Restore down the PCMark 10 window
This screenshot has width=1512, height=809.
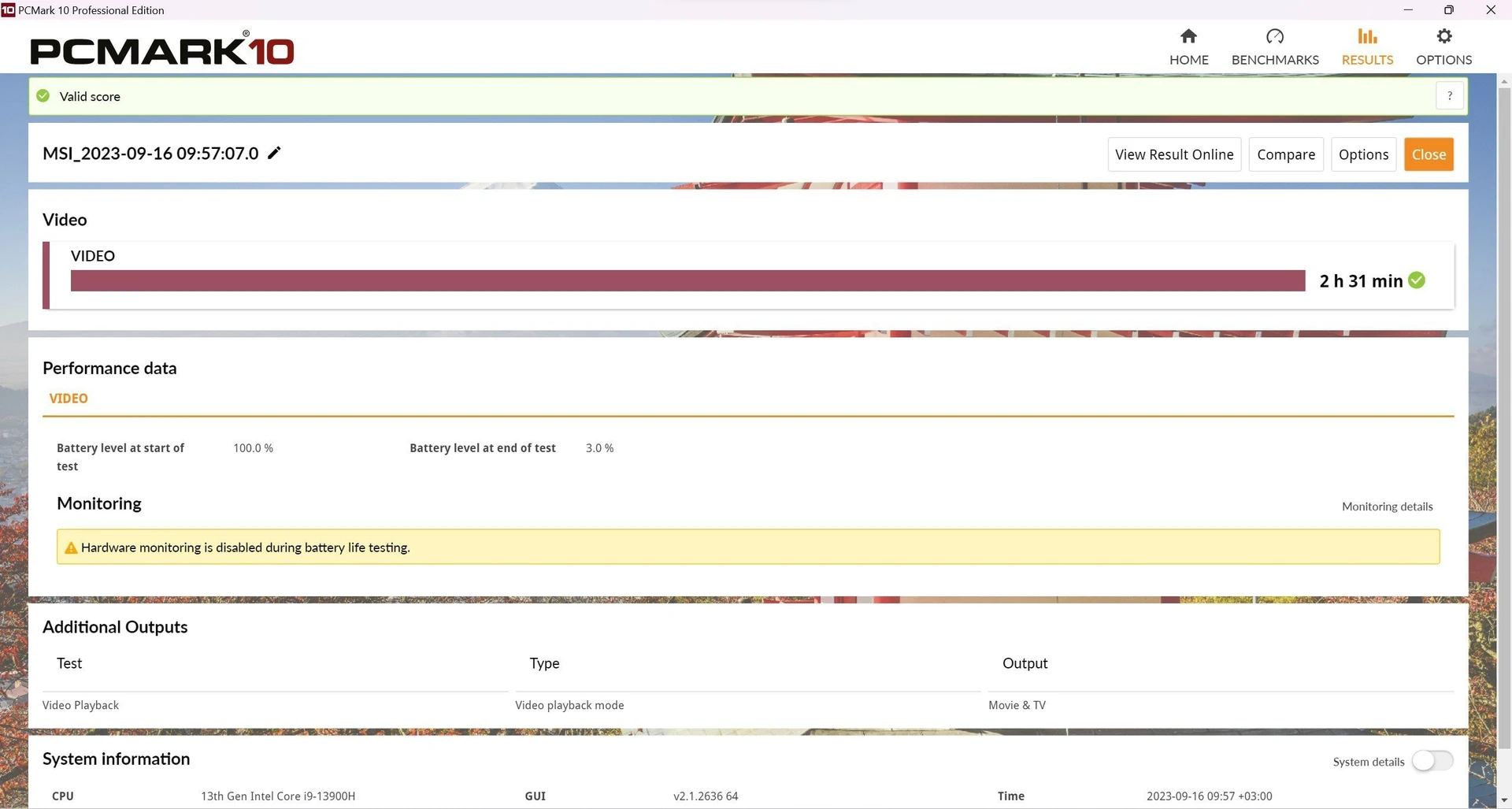(1449, 10)
